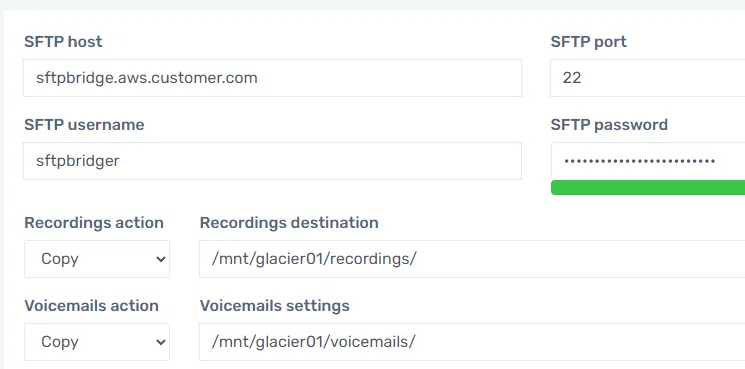
Task: Click the Voicemails action label
Action: click(91, 306)
